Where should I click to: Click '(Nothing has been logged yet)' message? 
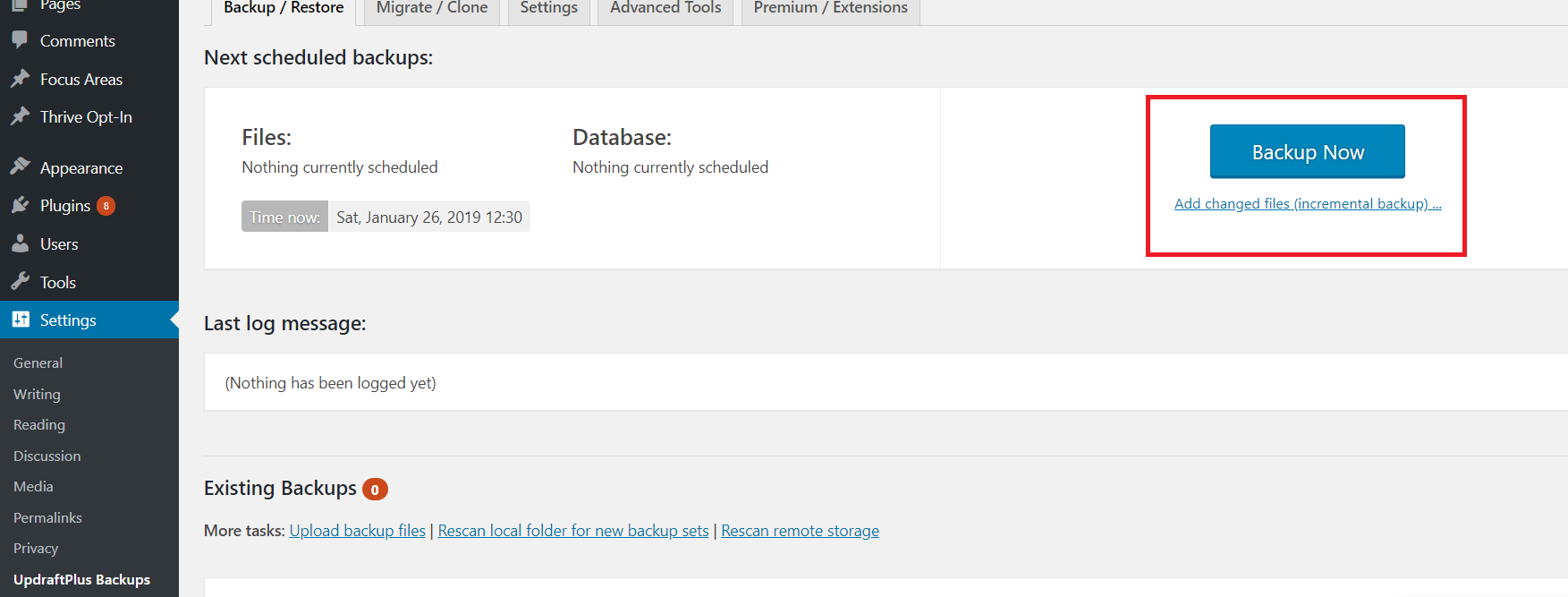(x=331, y=383)
